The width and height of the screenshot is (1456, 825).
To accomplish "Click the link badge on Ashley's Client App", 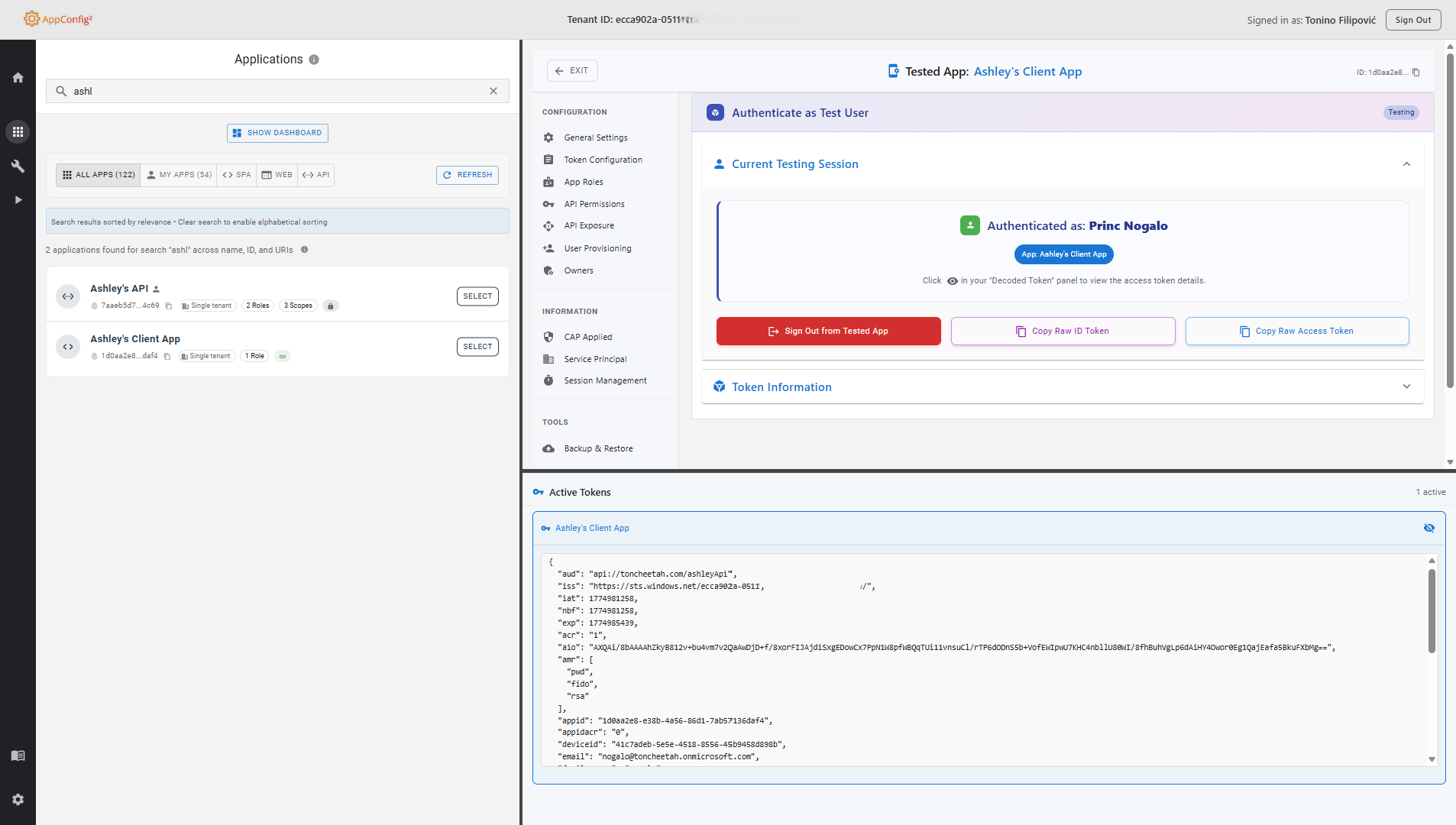I will coord(283,356).
